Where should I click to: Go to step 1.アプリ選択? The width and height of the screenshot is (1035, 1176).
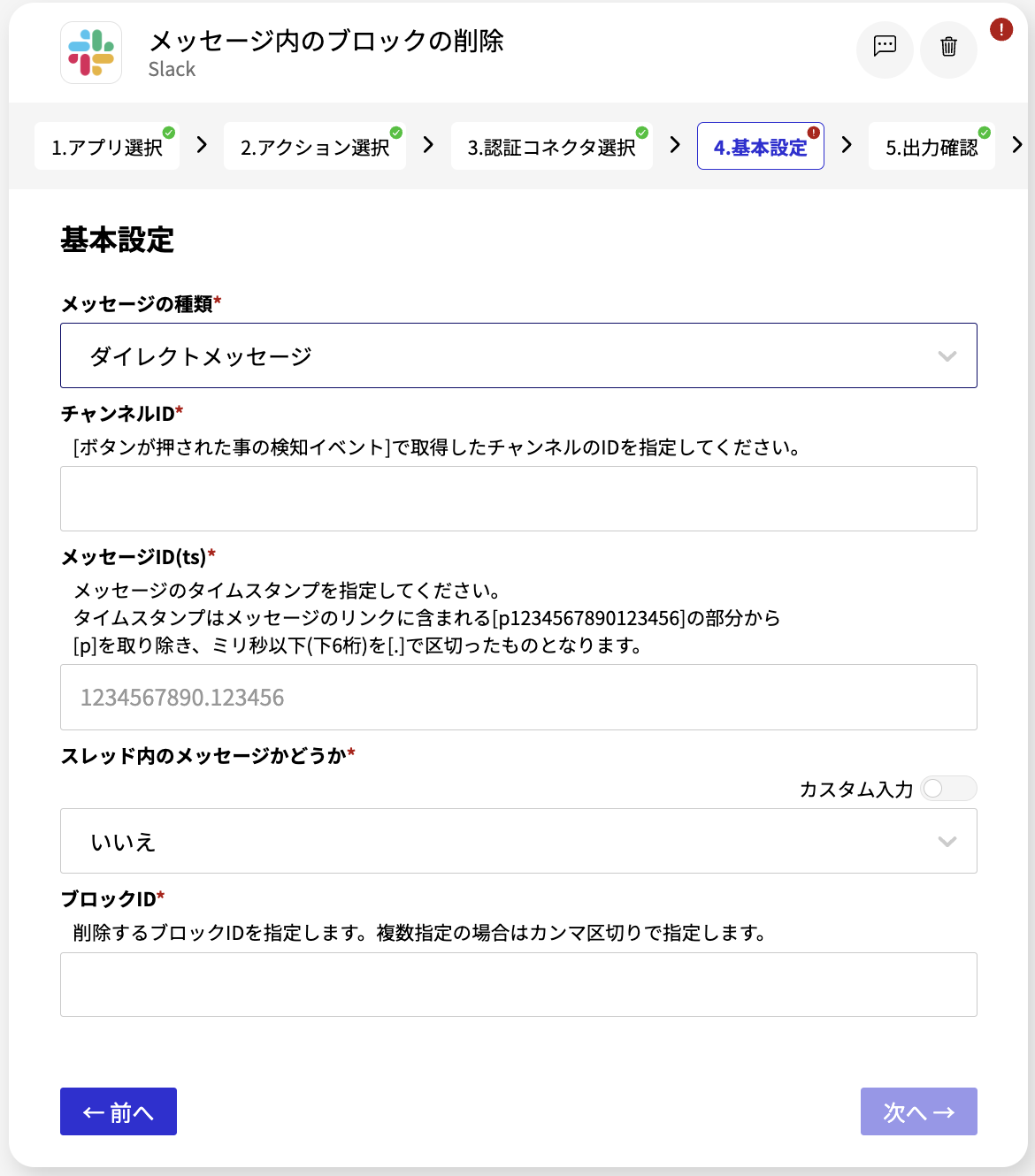(107, 146)
